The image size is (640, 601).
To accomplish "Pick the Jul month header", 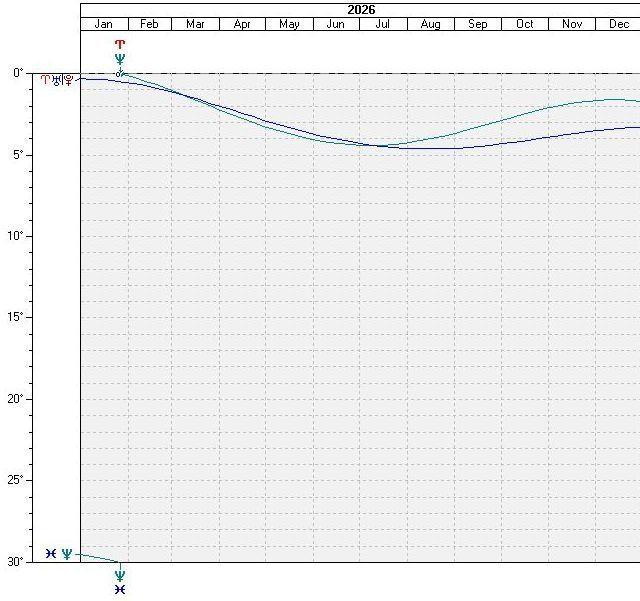I will (383, 24).
